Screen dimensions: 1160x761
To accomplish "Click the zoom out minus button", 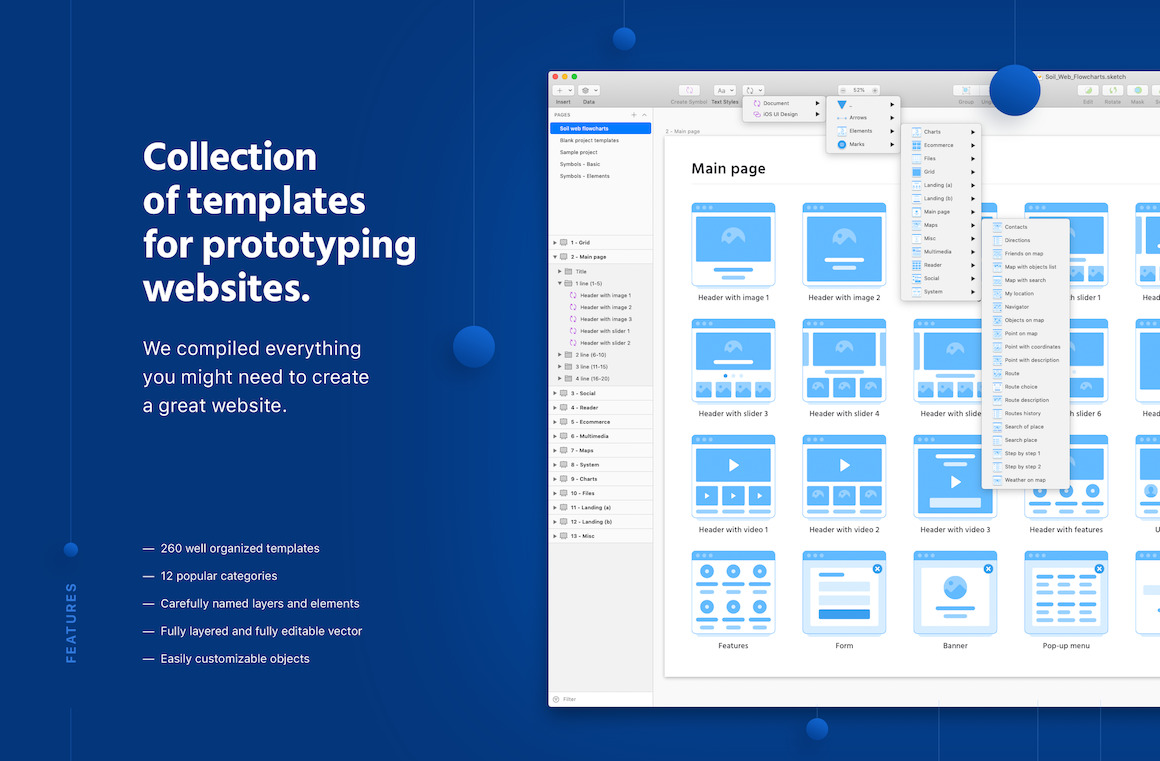I will pyautogui.click(x=843, y=90).
